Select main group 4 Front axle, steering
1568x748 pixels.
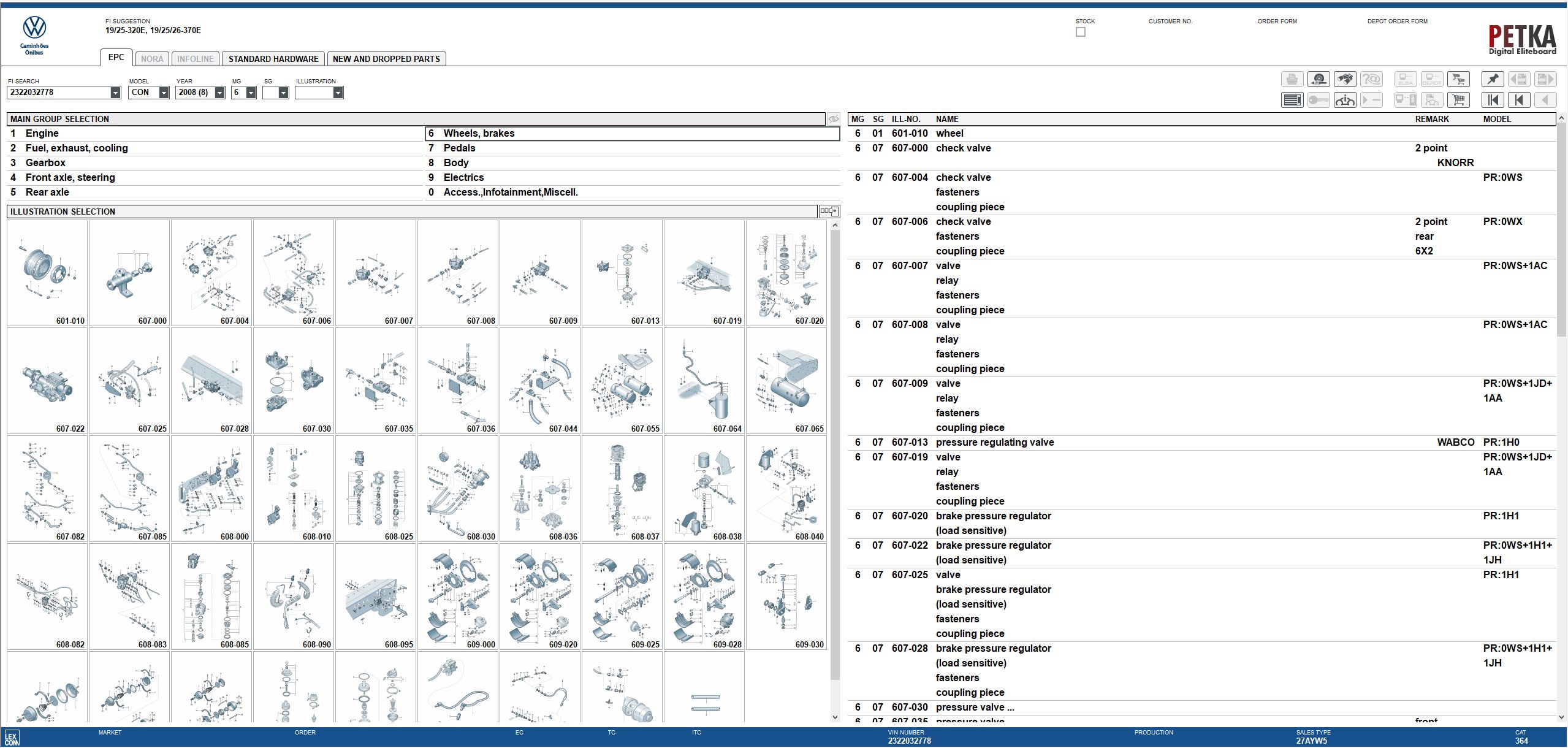pos(215,178)
